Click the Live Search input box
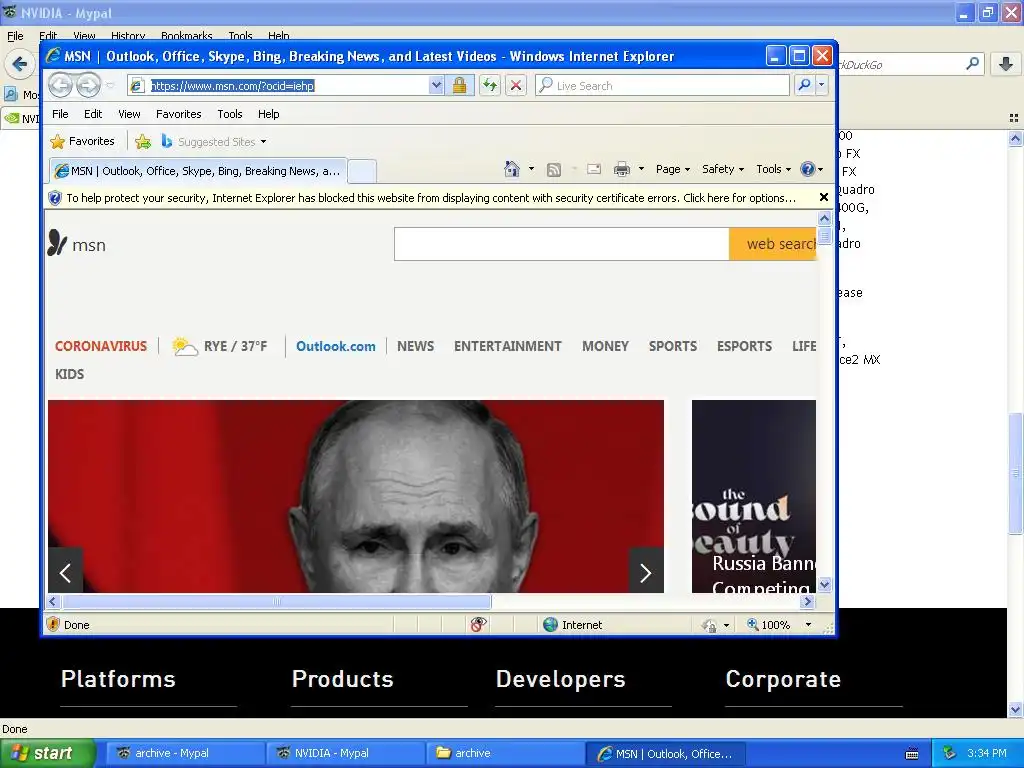The image size is (1024, 768). tap(662, 85)
